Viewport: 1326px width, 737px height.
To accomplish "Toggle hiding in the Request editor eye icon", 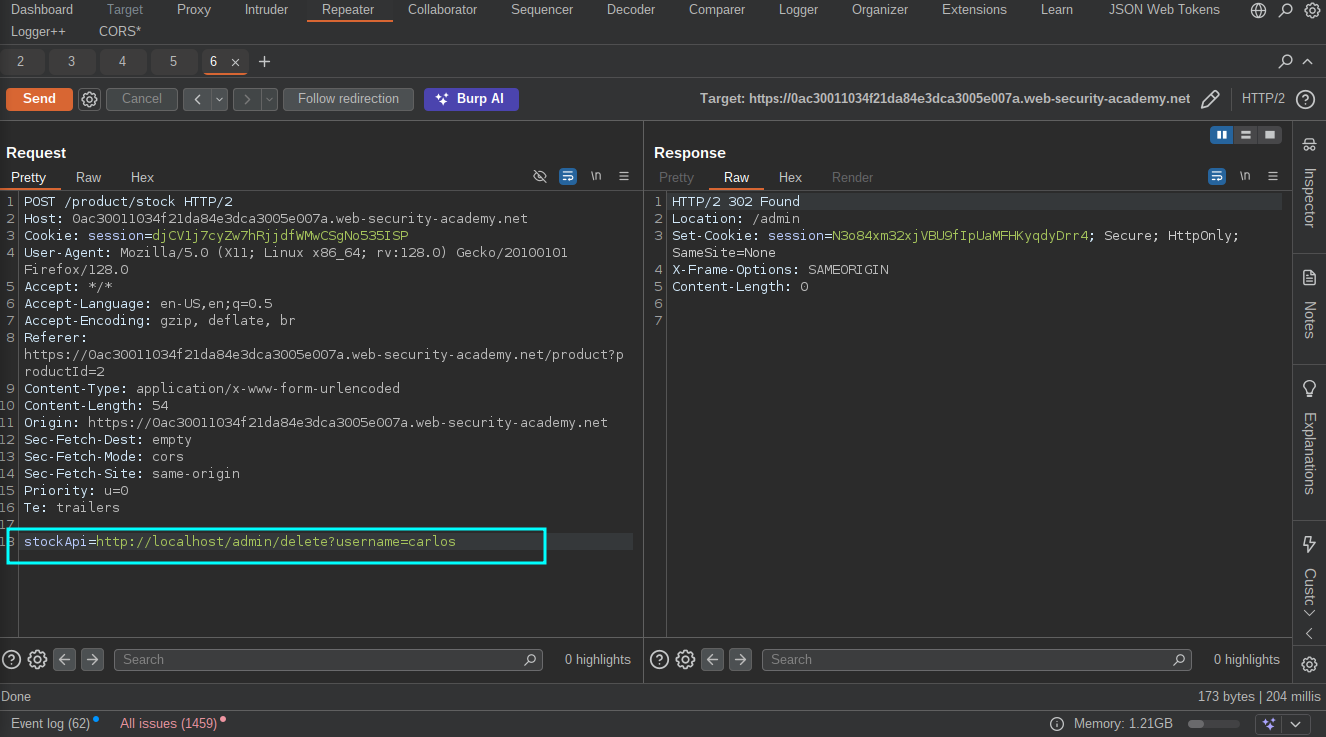I will click(540, 176).
